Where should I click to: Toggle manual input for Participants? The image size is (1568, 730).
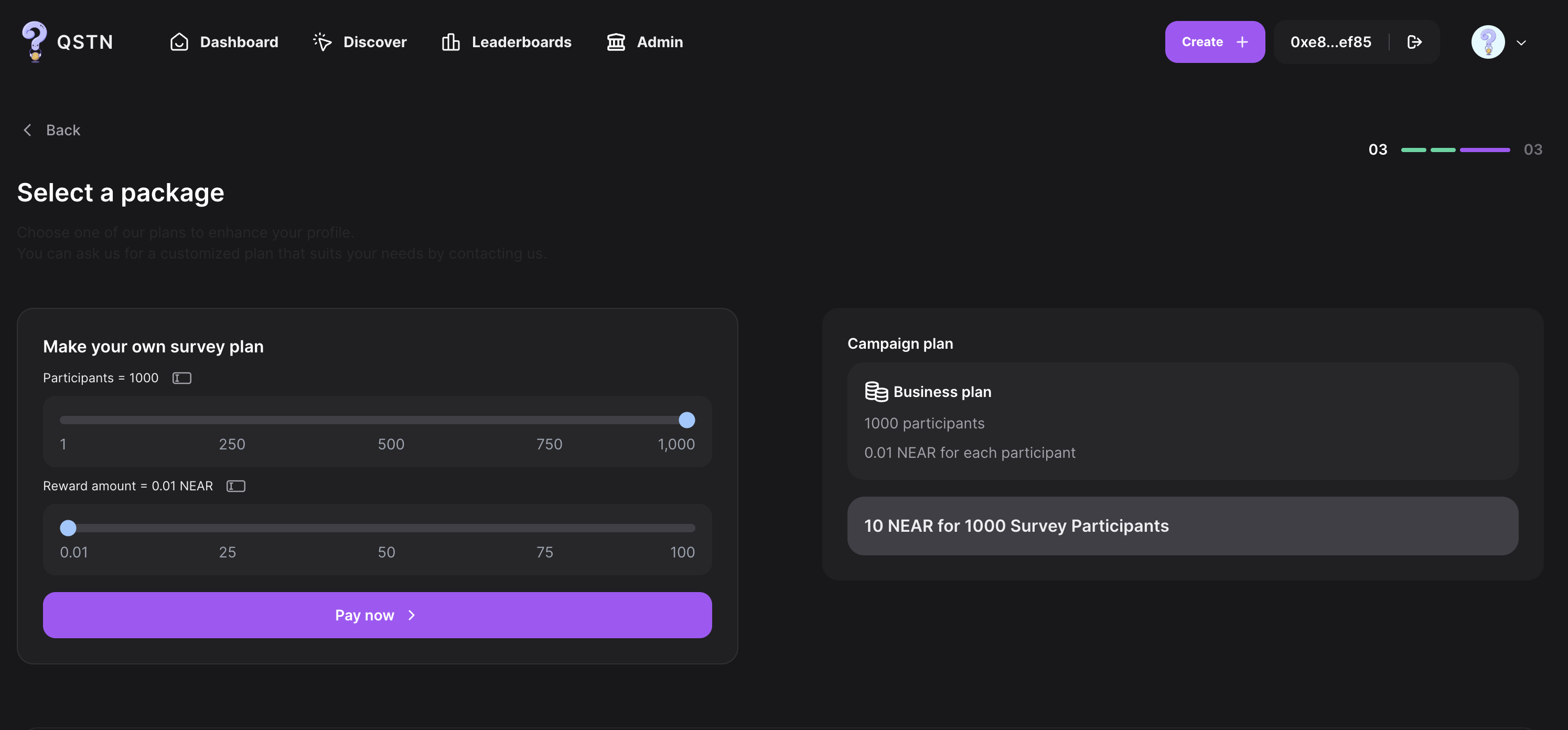click(x=181, y=378)
